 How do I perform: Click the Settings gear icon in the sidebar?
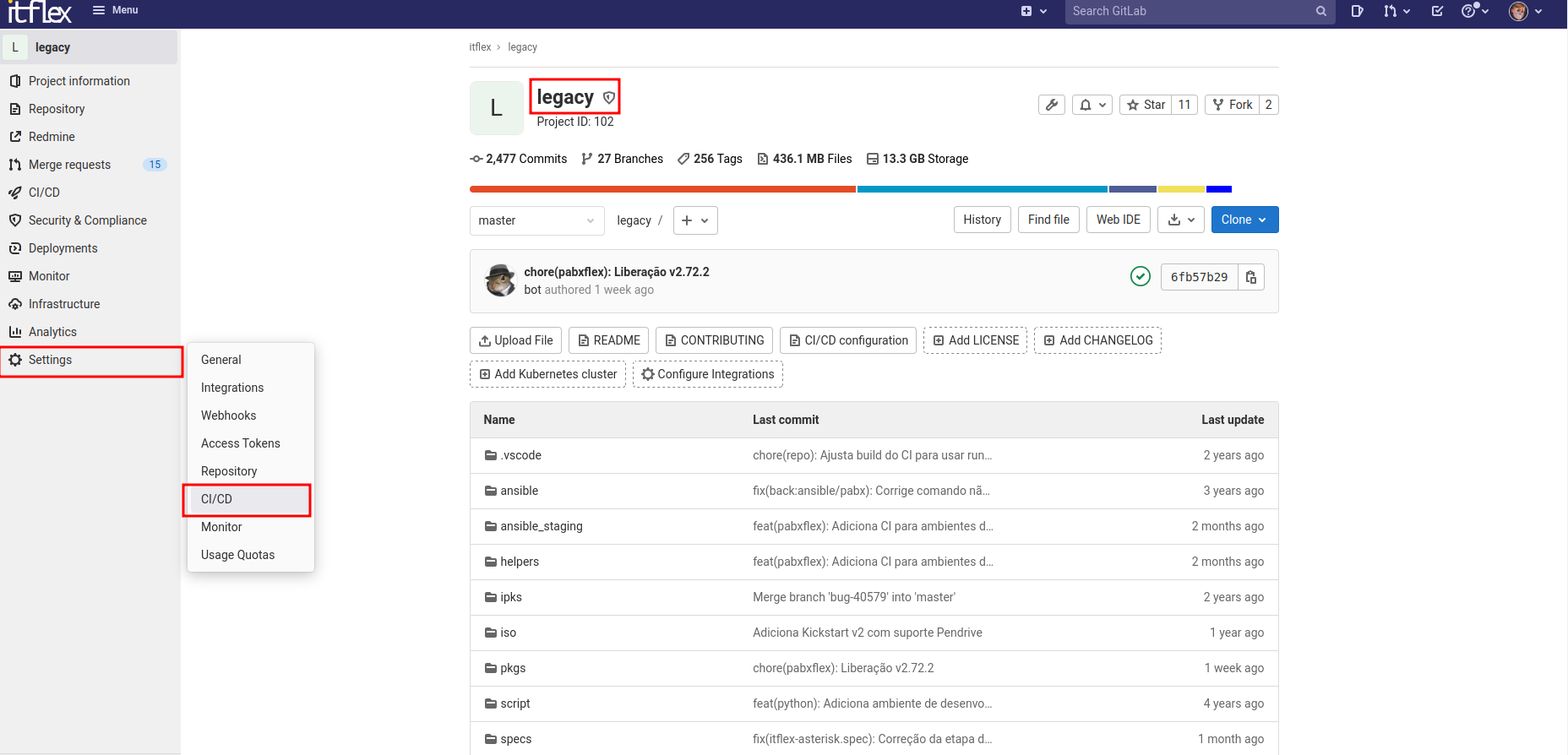(x=15, y=360)
